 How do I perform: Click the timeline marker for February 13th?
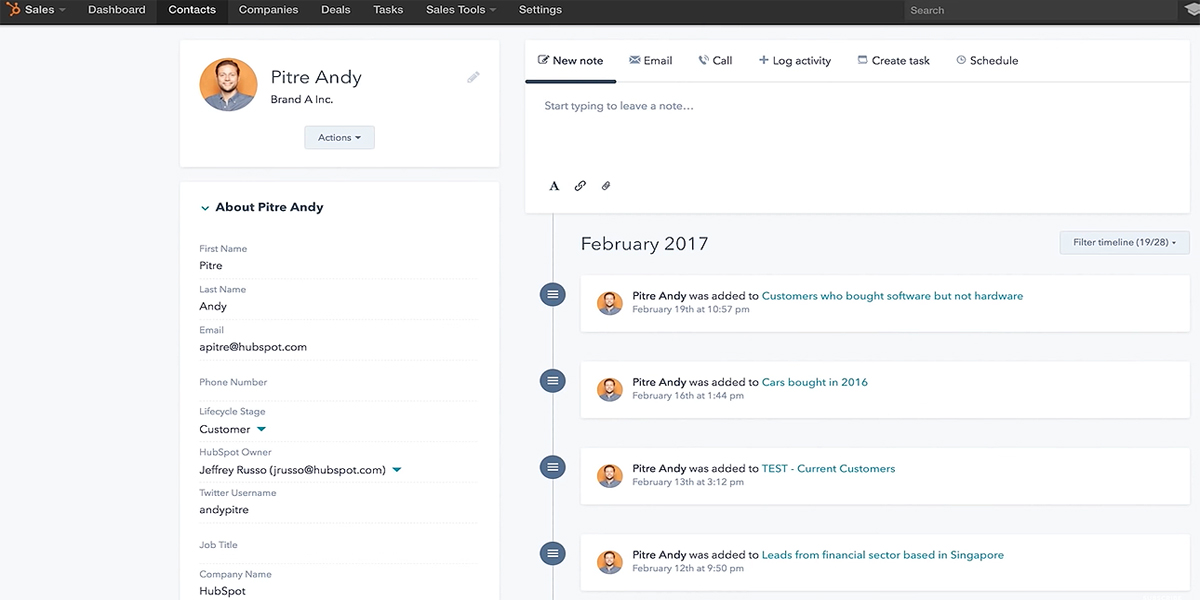click(x=552, y=467)
